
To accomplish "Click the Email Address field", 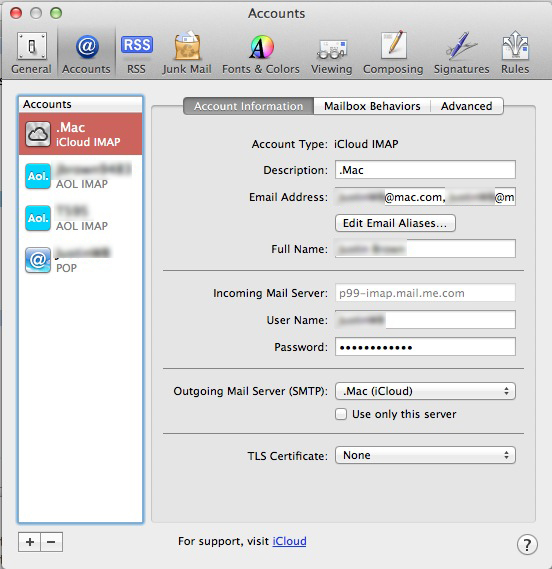I will (425, 197).
